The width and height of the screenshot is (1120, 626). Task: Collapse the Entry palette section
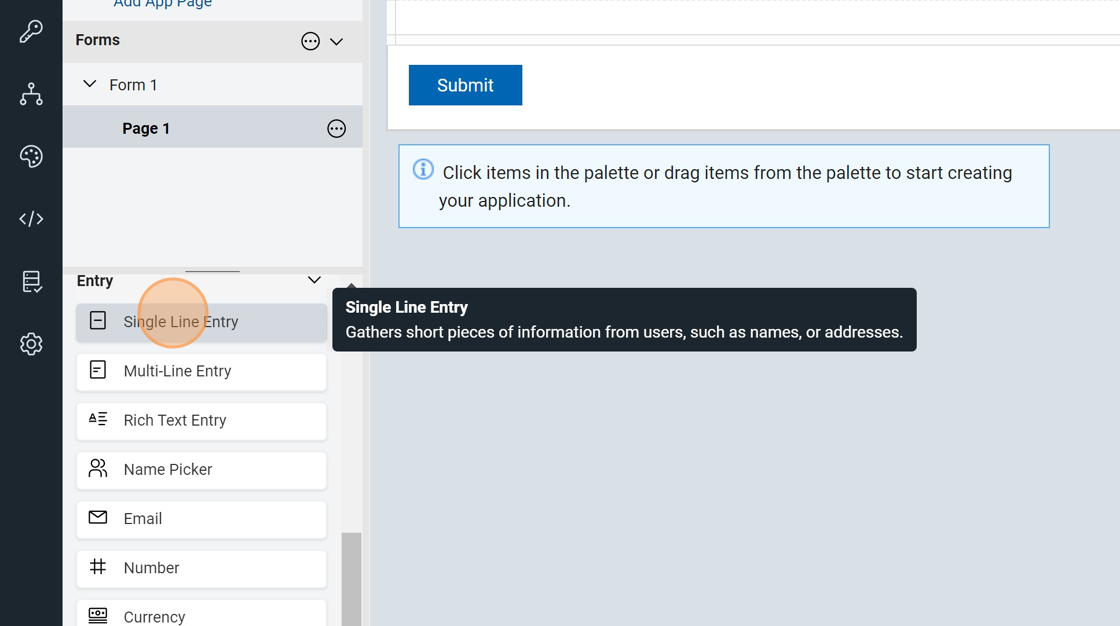314,281
